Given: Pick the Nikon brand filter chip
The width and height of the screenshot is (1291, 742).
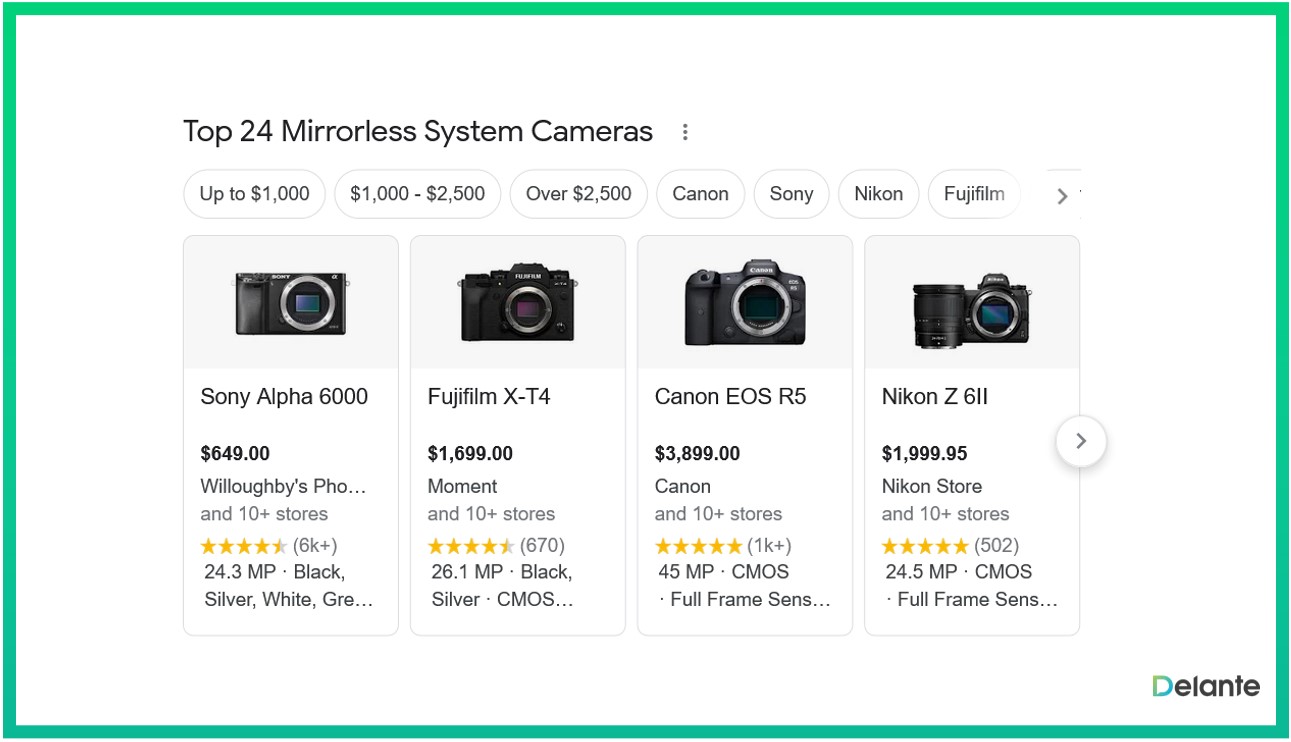Looking at the screenshot, I should pos(878,194).
